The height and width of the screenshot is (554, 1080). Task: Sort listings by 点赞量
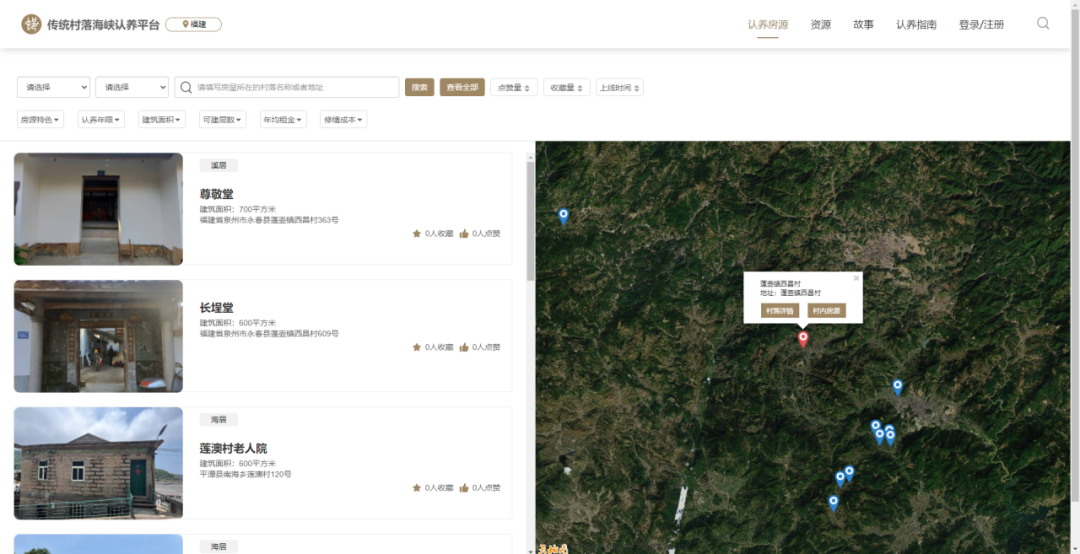[x=514, y=88]
